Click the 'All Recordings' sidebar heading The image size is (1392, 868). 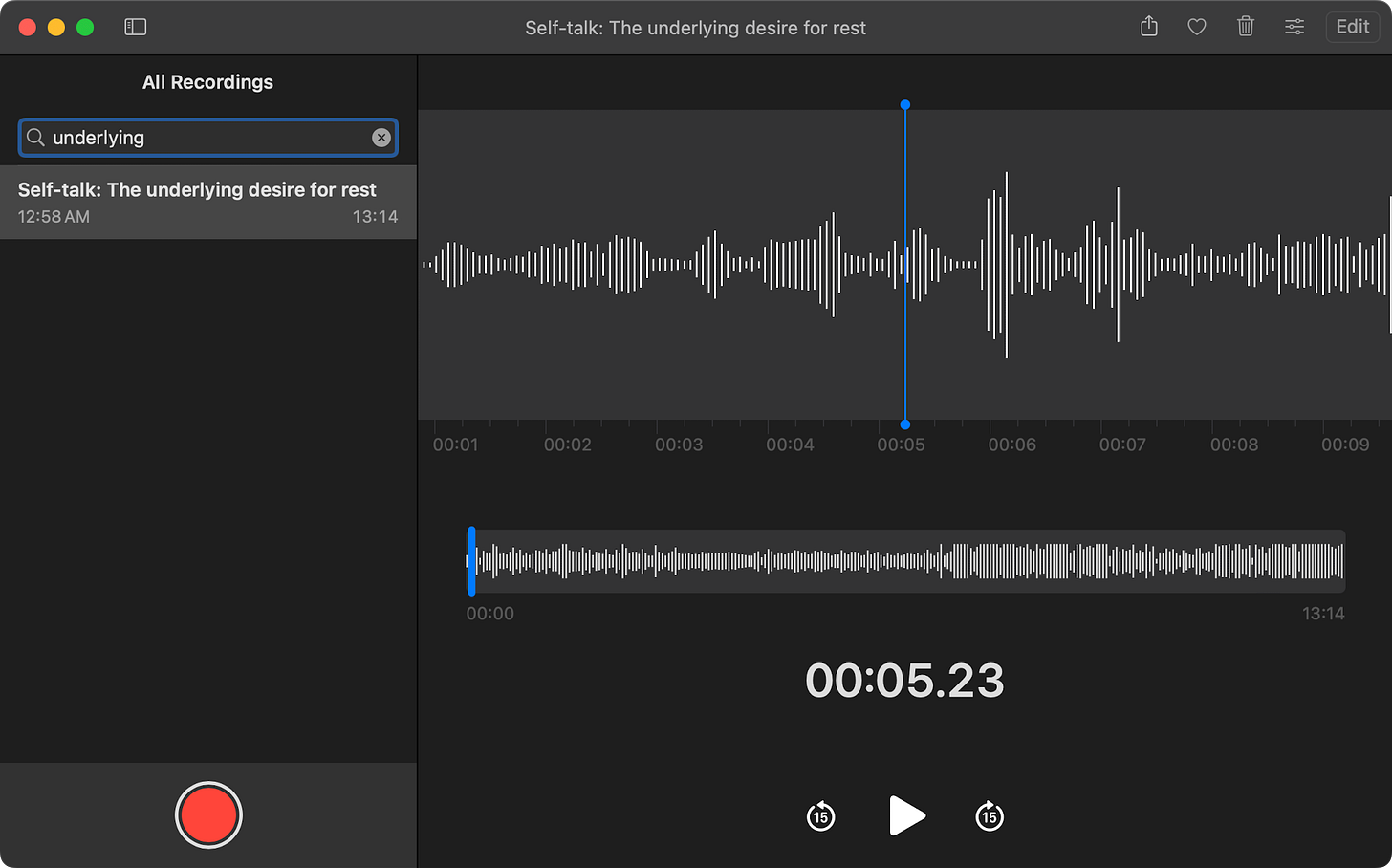(x=207, y=82)
